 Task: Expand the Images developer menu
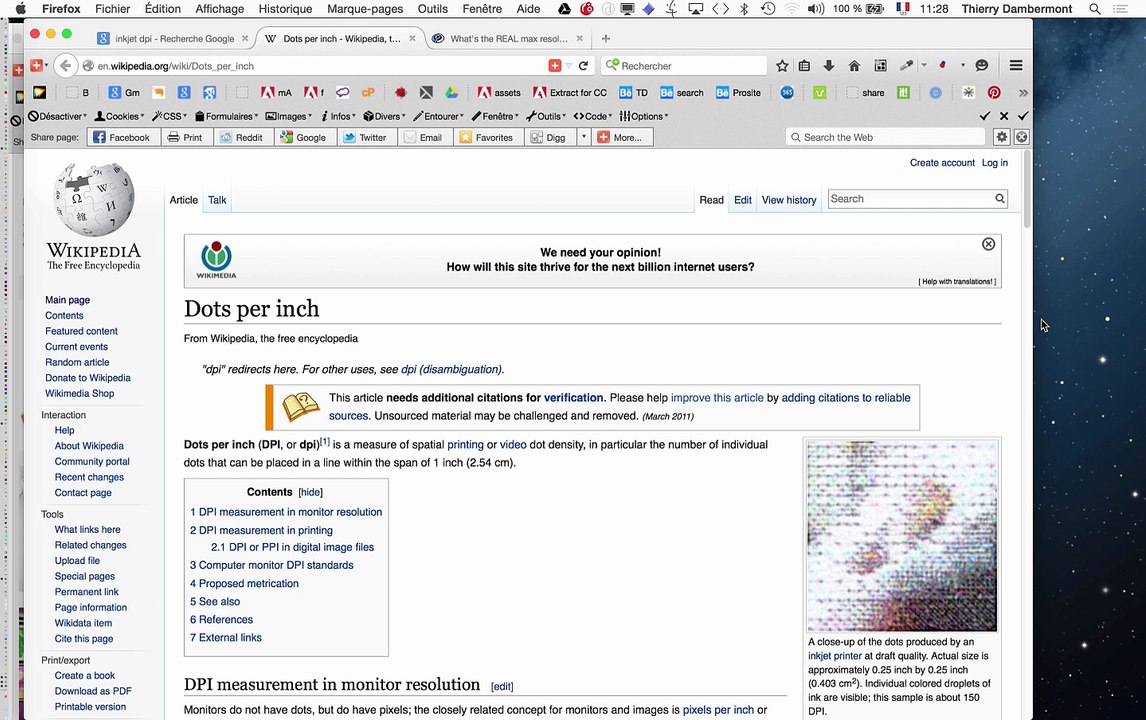point(289,116)
